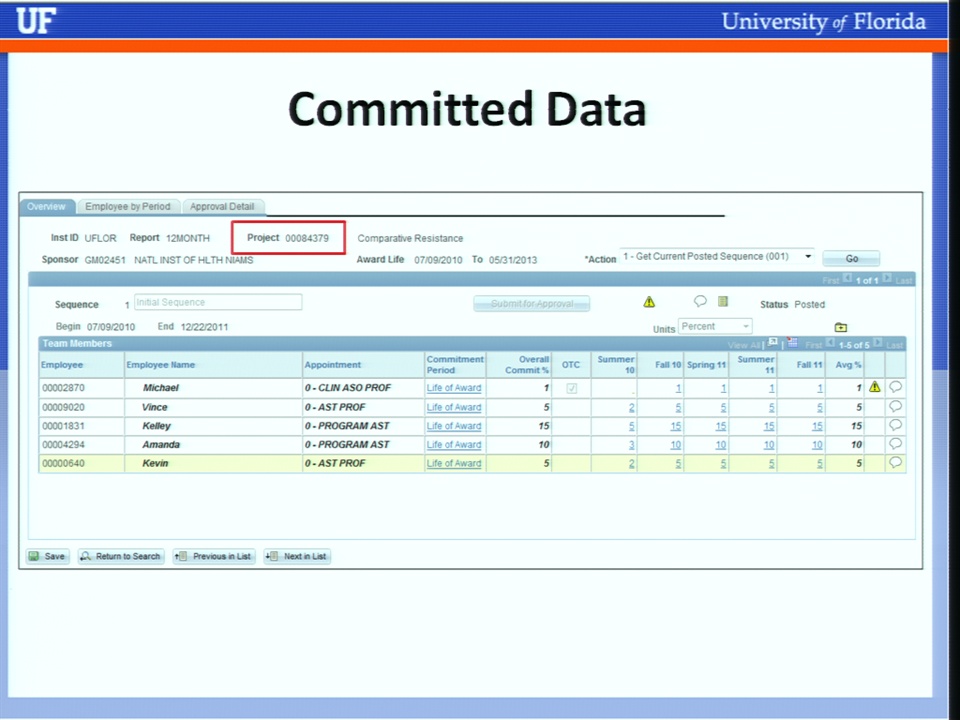The width and height of the screenshot is (960, 720).
Task: Sort by the Spring 11 column header
Action: (x=707, y=365)
